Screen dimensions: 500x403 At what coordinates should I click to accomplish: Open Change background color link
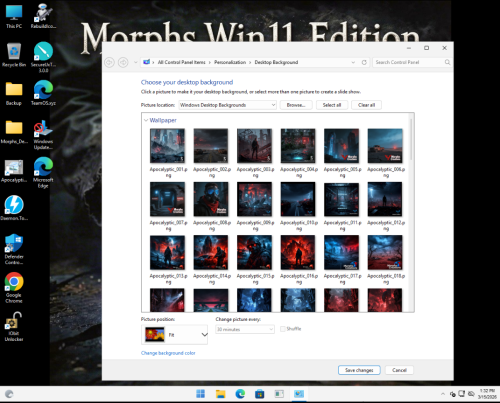tap(168, 353)
